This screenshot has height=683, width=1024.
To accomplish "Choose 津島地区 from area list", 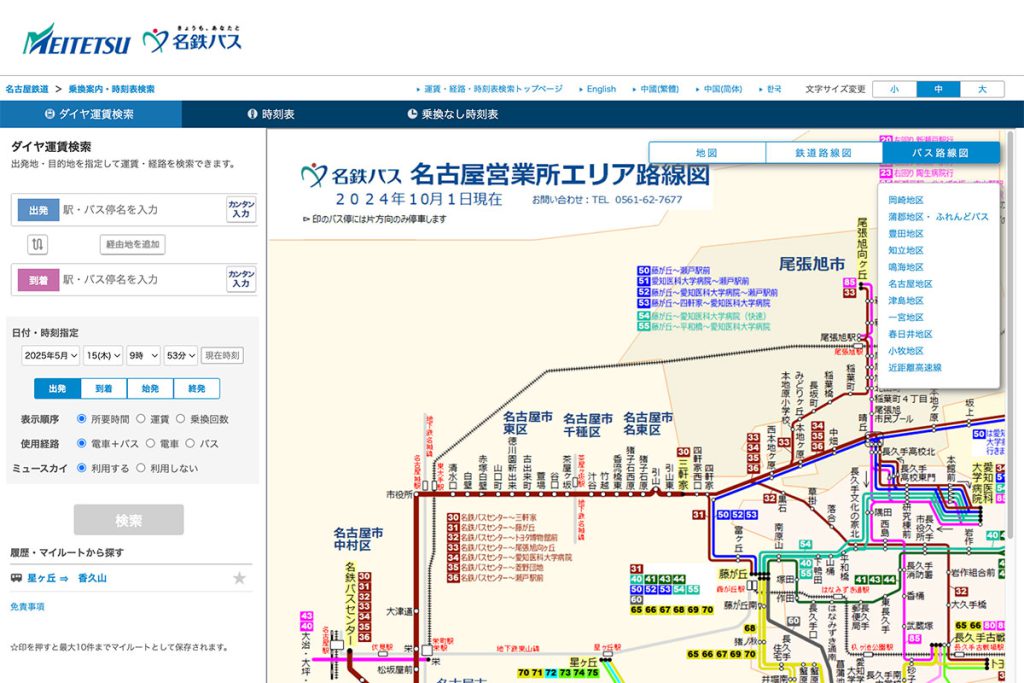I will (x=906, y=300).
